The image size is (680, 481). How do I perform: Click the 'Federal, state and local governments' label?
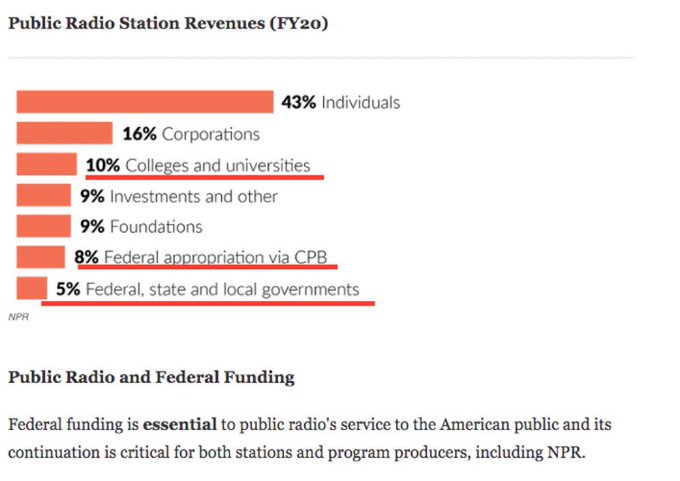point(222,289)
